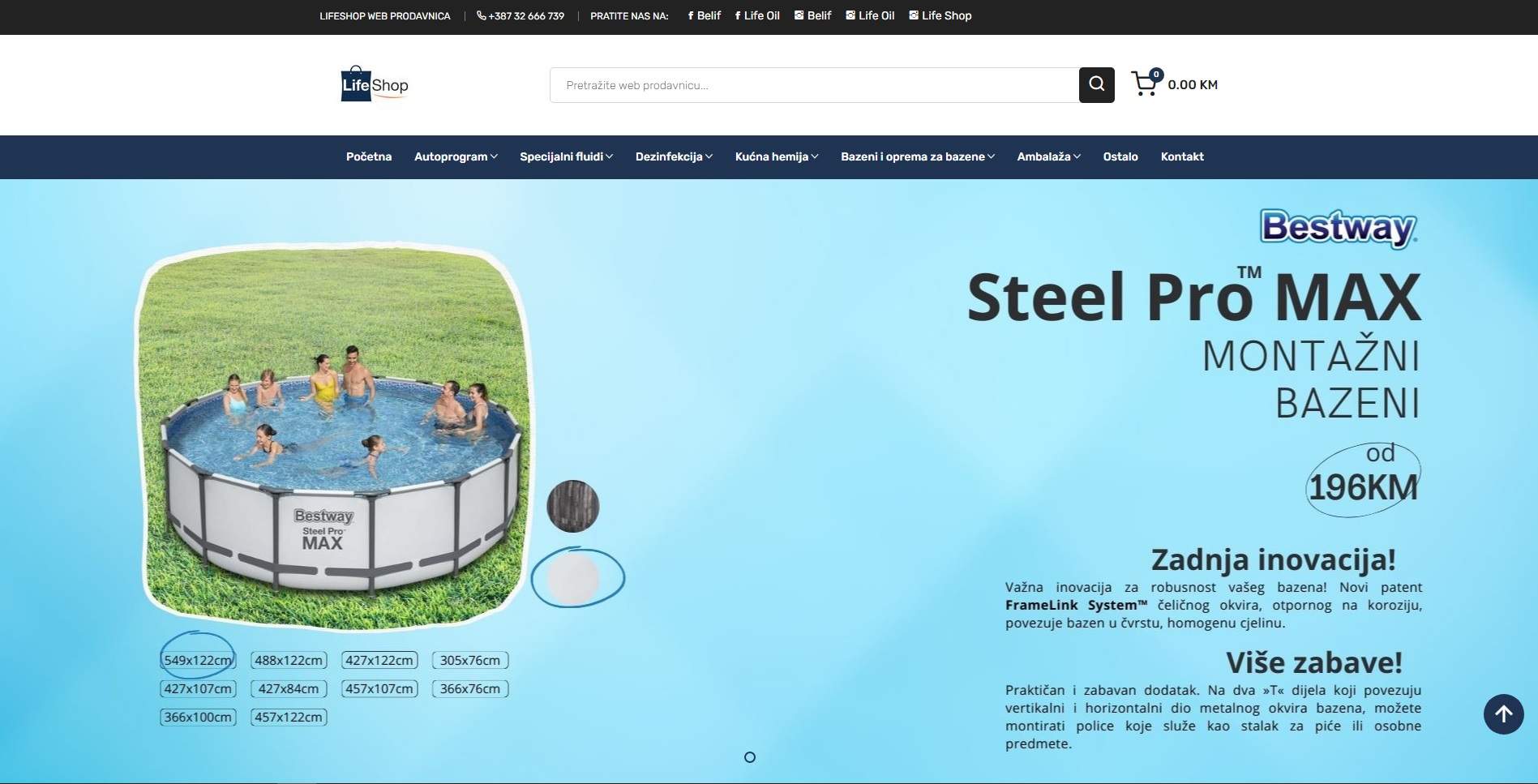The height and width of the screenshot is (784, 1538).
Task: Click the search magnifier button
Action: coord(1096,84)
